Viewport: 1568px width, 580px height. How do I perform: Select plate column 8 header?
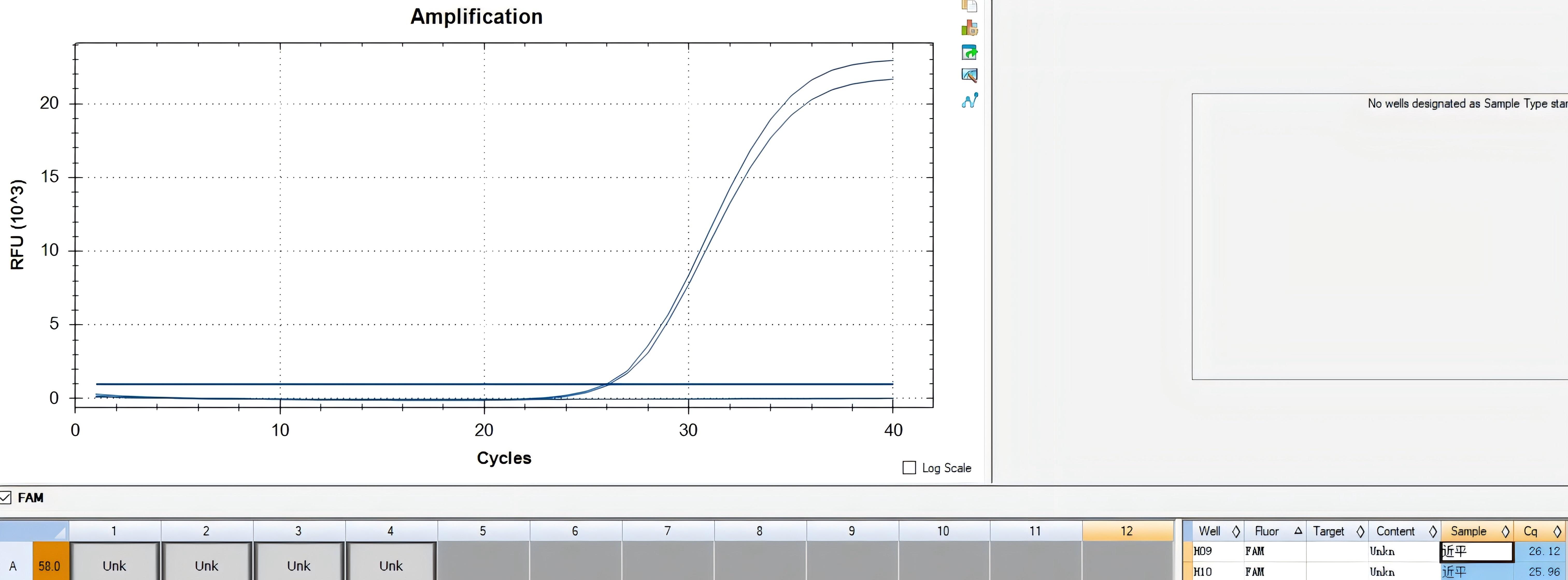(760, 531)
